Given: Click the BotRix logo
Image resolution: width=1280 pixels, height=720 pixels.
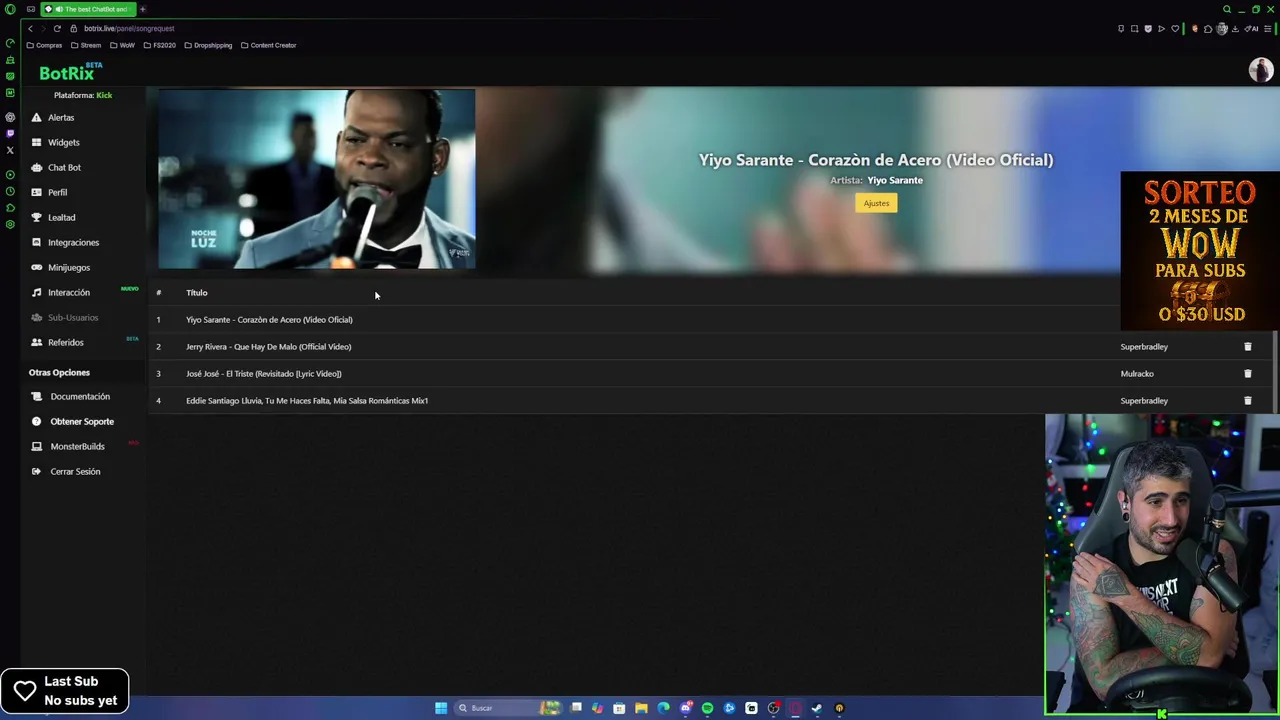Looking at the screenshot, I should click(70, 72).
